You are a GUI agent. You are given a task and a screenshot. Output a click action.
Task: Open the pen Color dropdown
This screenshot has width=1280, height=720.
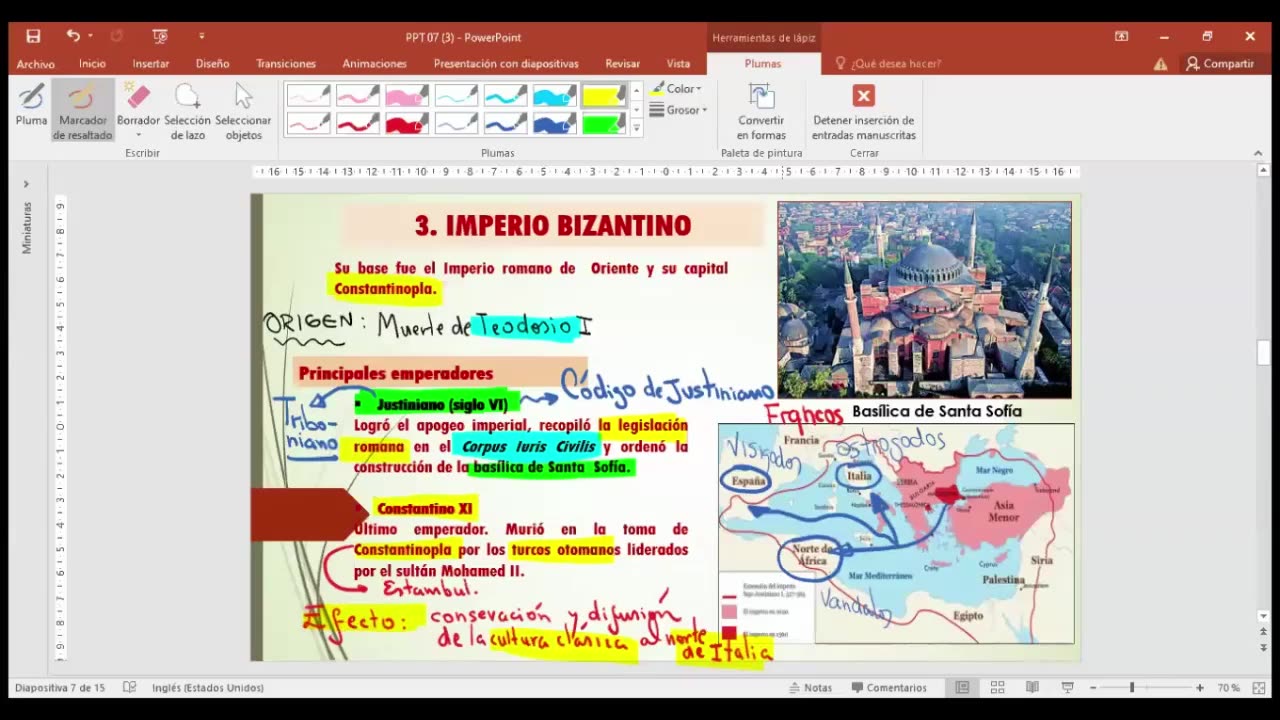pyautogui.click(x=677, y=89)
